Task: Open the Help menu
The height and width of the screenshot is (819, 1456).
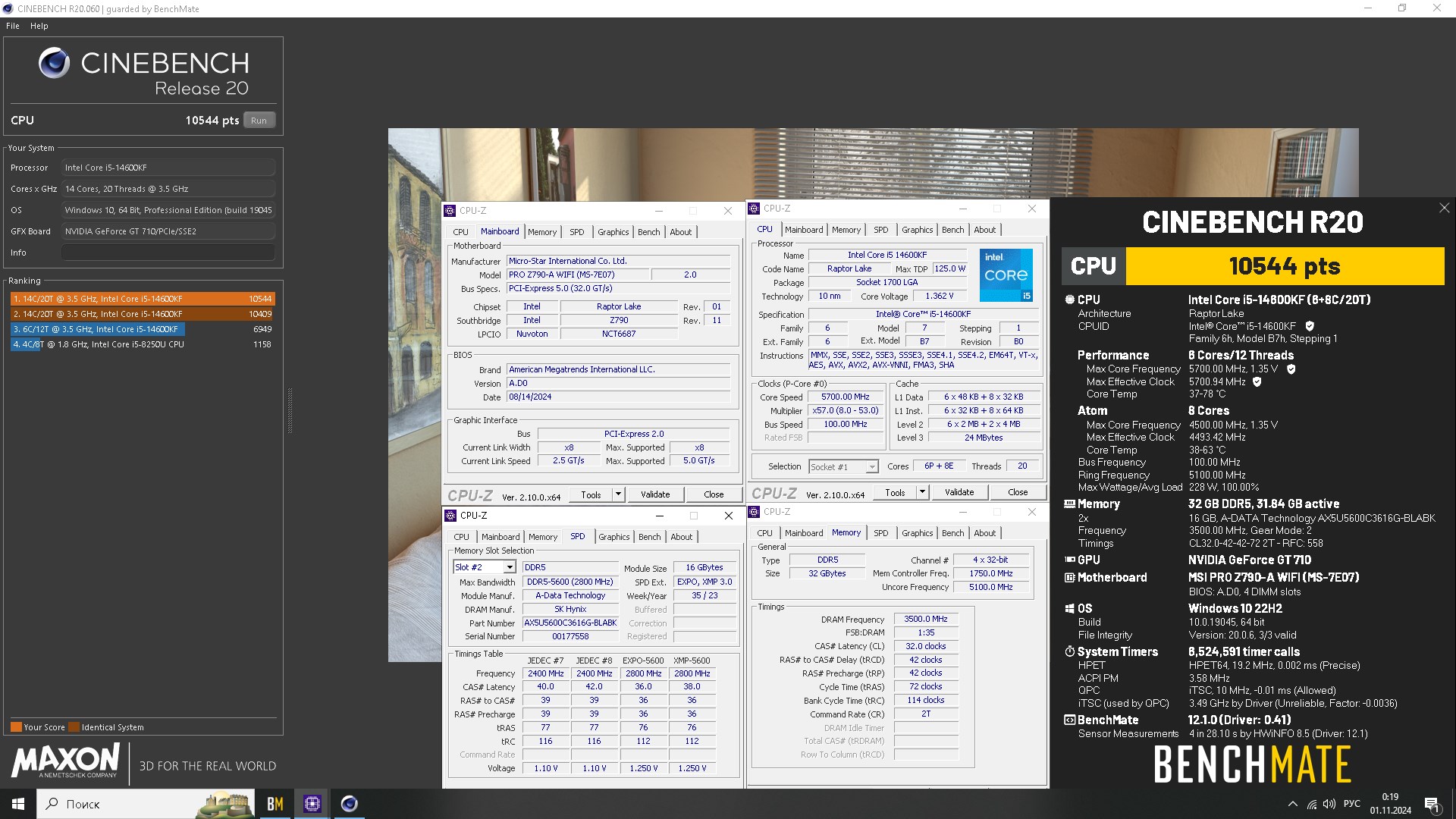Action: click(39, 26)
